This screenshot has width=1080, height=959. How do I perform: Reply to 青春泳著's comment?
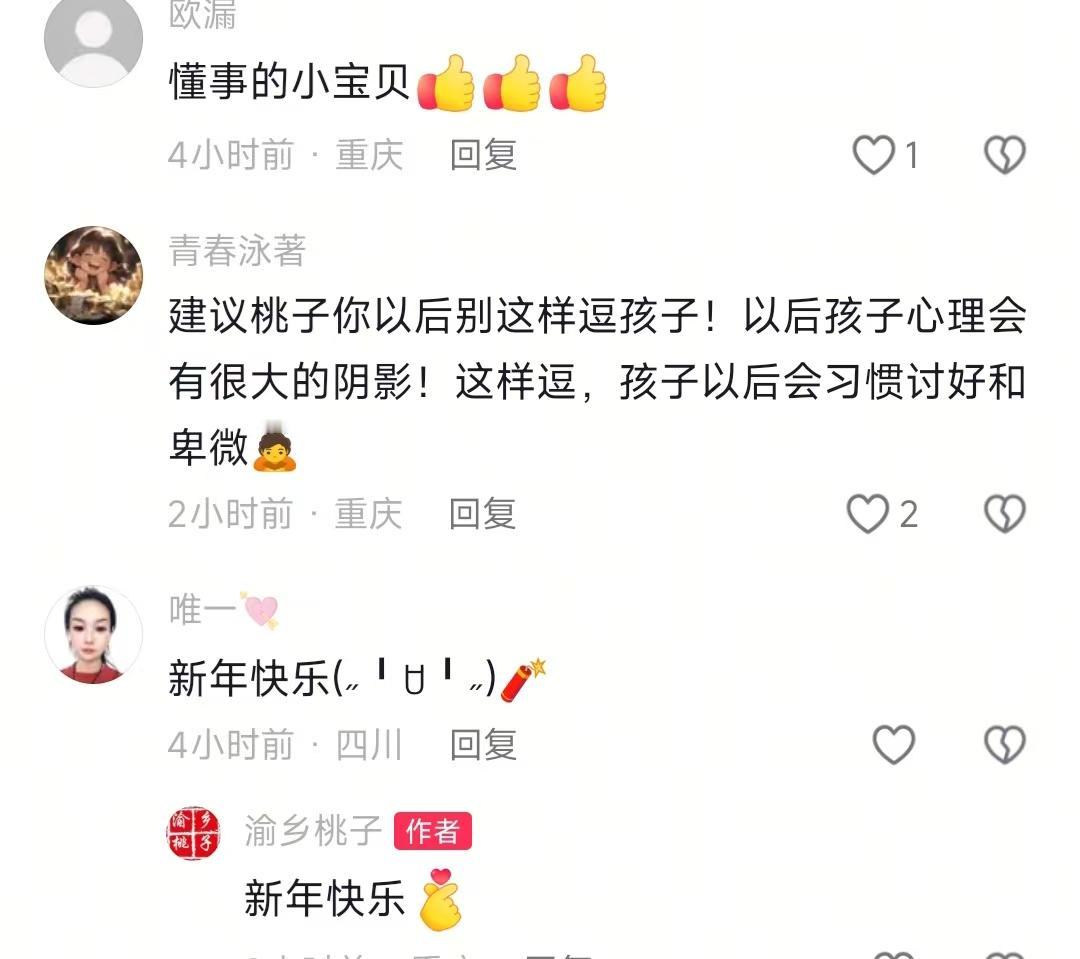click(x=482, y=514)
